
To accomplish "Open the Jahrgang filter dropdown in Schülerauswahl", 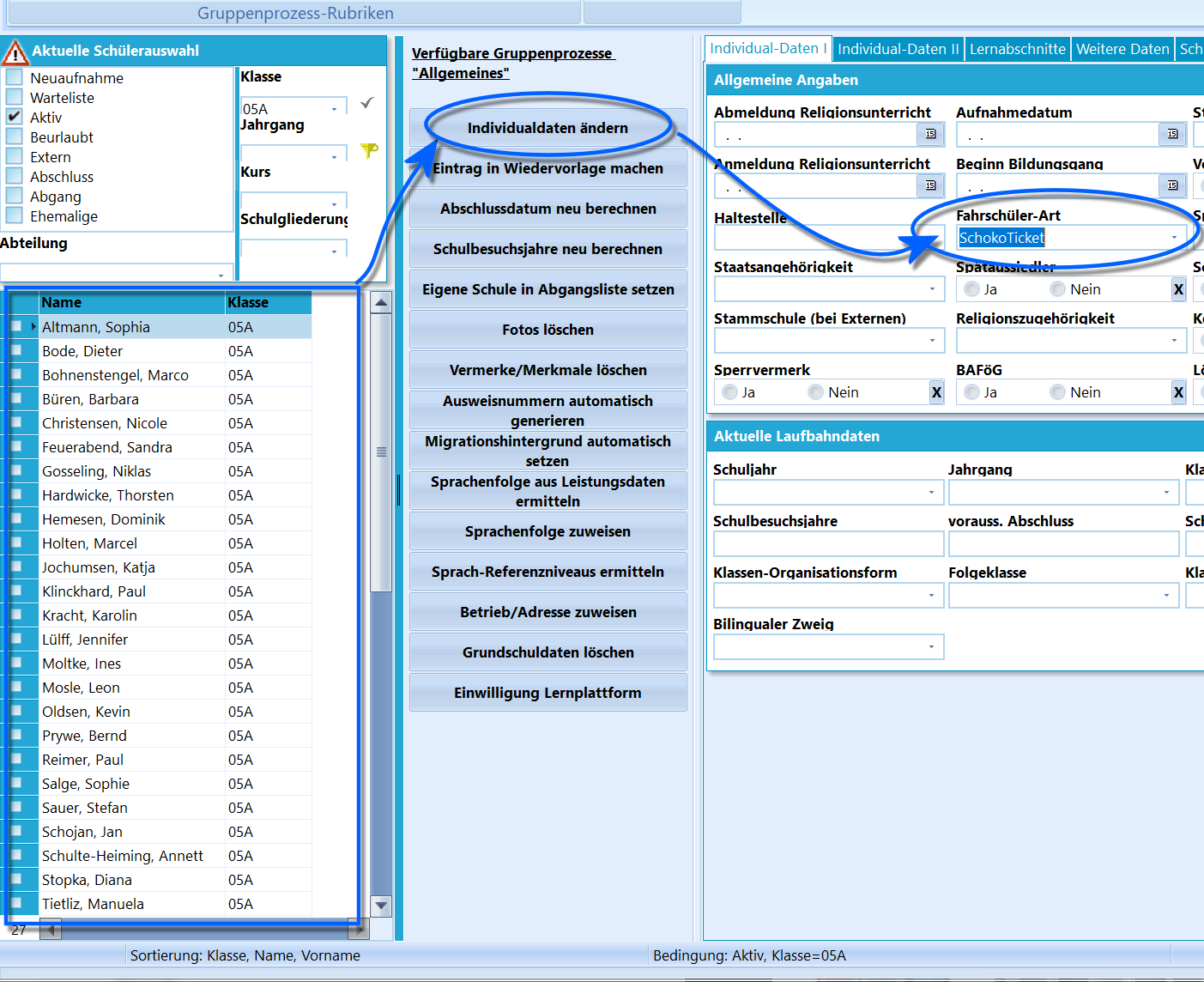I will 334,157.
